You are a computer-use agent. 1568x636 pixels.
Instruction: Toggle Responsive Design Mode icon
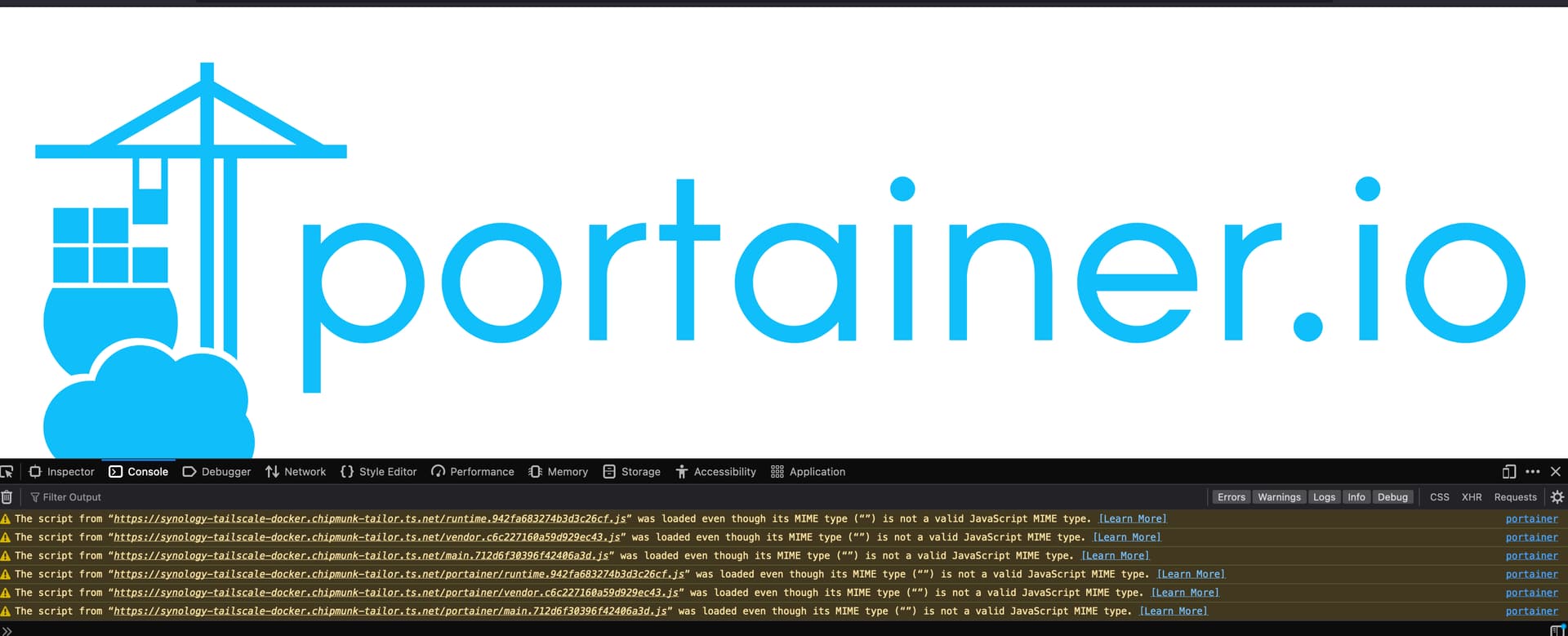(x=1508, y=472)
